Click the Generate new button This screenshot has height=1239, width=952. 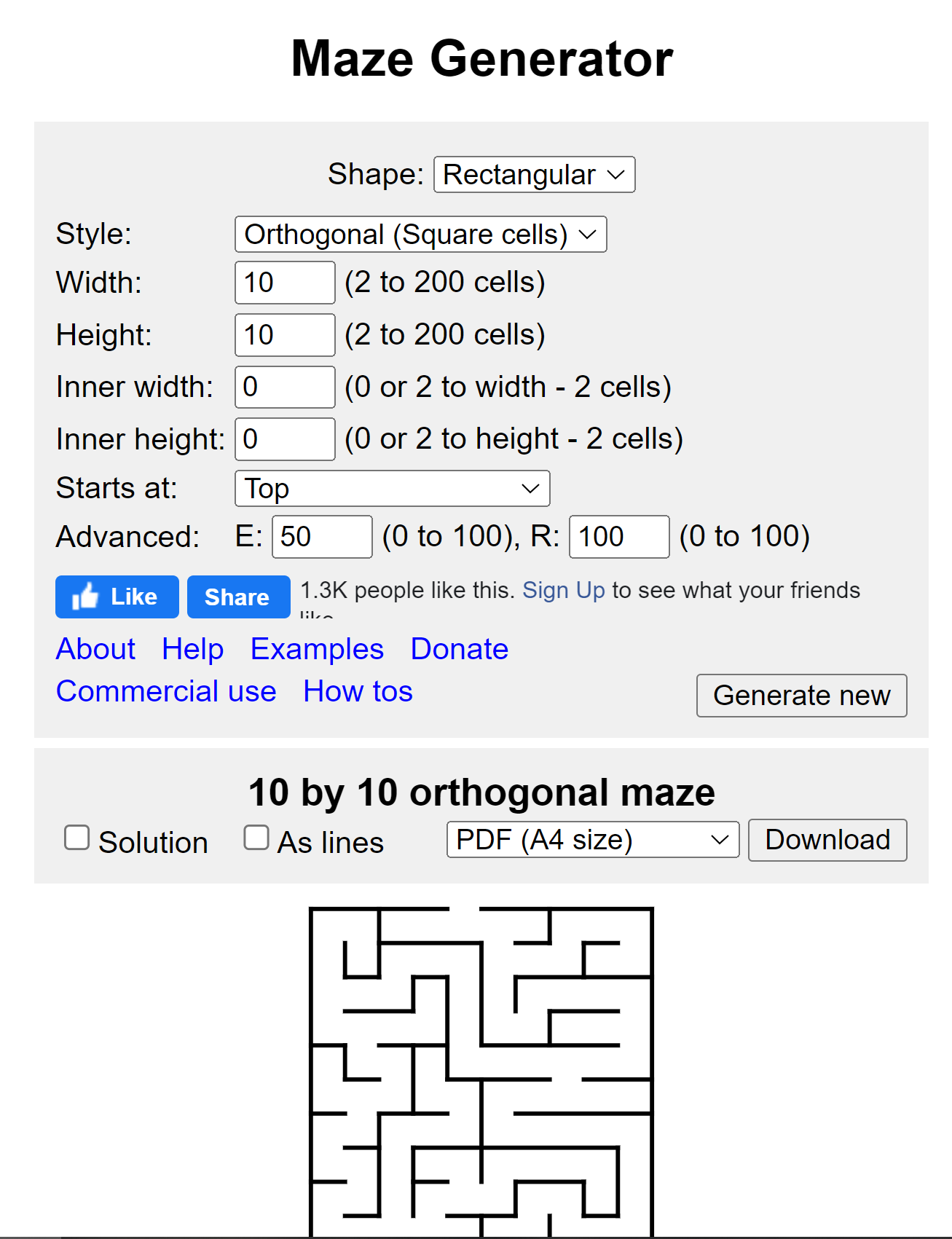click(x=800, y=696)
